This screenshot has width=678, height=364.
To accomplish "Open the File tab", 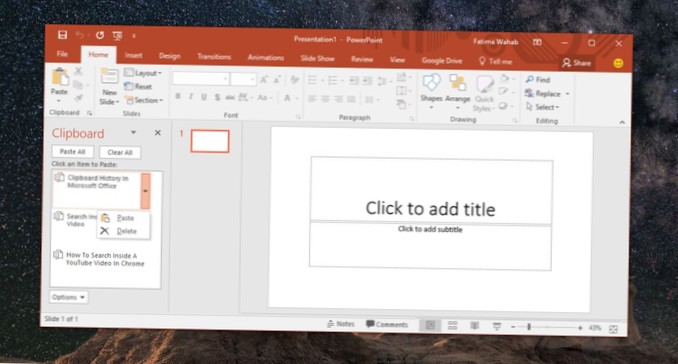I will 62,54.
